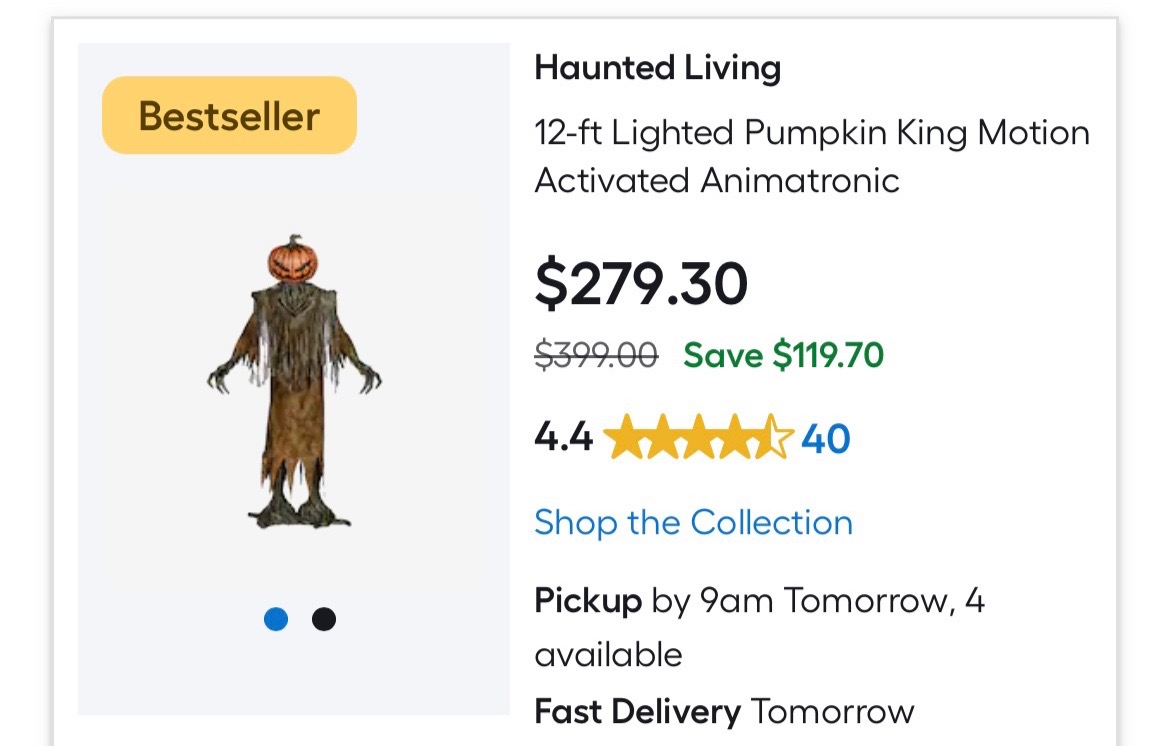Image resolution: width=1170 pixels, height=746 pixels.
Task: Select the first blue carousel dot
Action: point(276,619)
